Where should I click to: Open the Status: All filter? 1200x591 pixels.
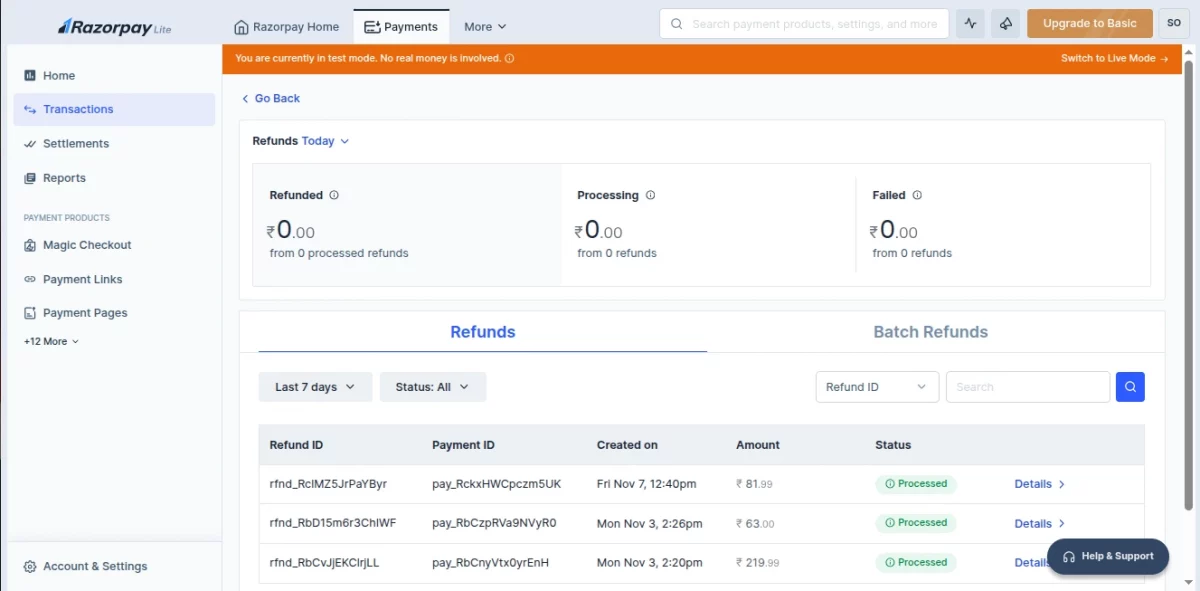(x=432, y=386)
